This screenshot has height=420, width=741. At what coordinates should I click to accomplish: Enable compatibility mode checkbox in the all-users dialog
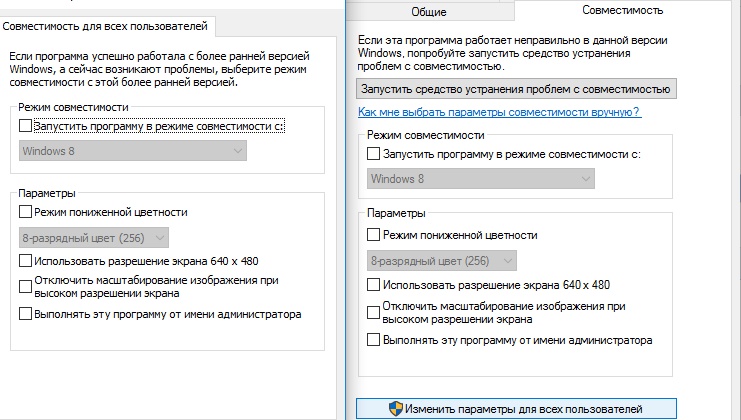coord(25,127)
